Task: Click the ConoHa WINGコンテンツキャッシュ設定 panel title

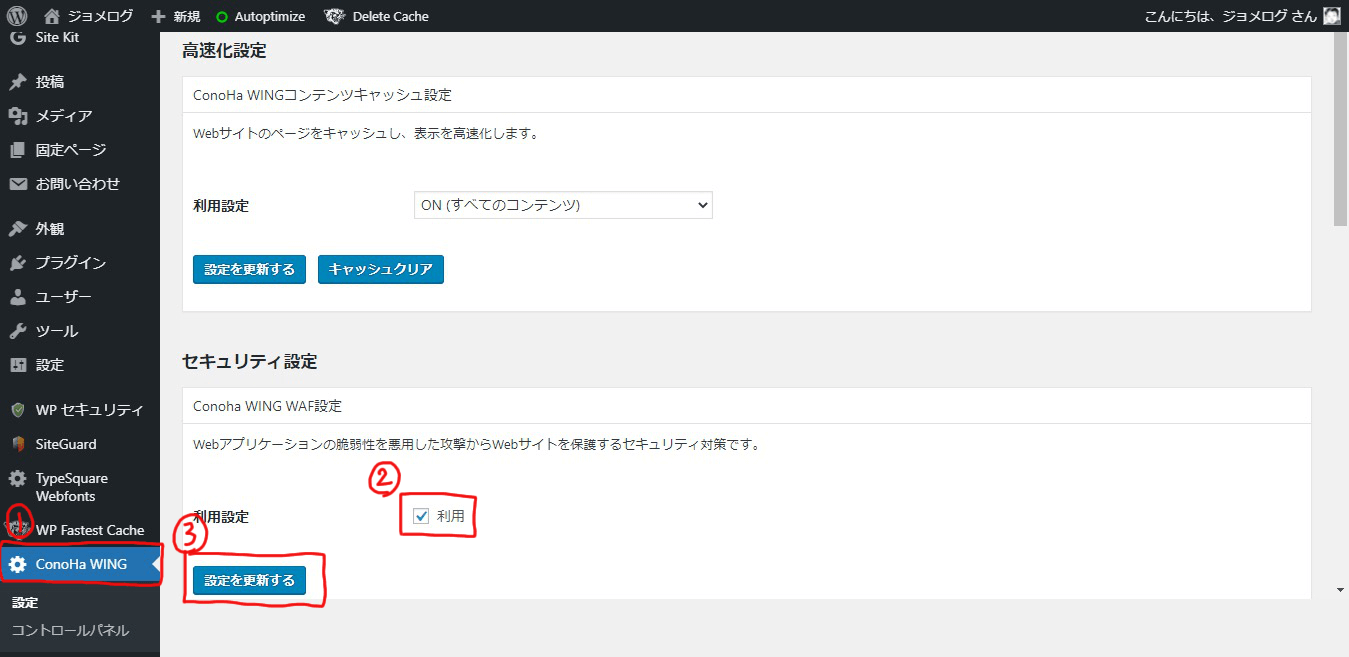Action: pyautogui.click(x=322, y=95)
